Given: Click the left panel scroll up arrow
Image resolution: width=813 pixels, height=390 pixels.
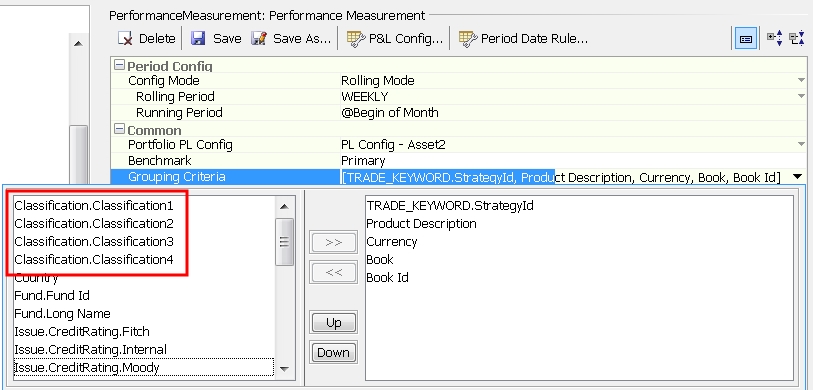Looking at the screenshot, I should click(78, 44).
